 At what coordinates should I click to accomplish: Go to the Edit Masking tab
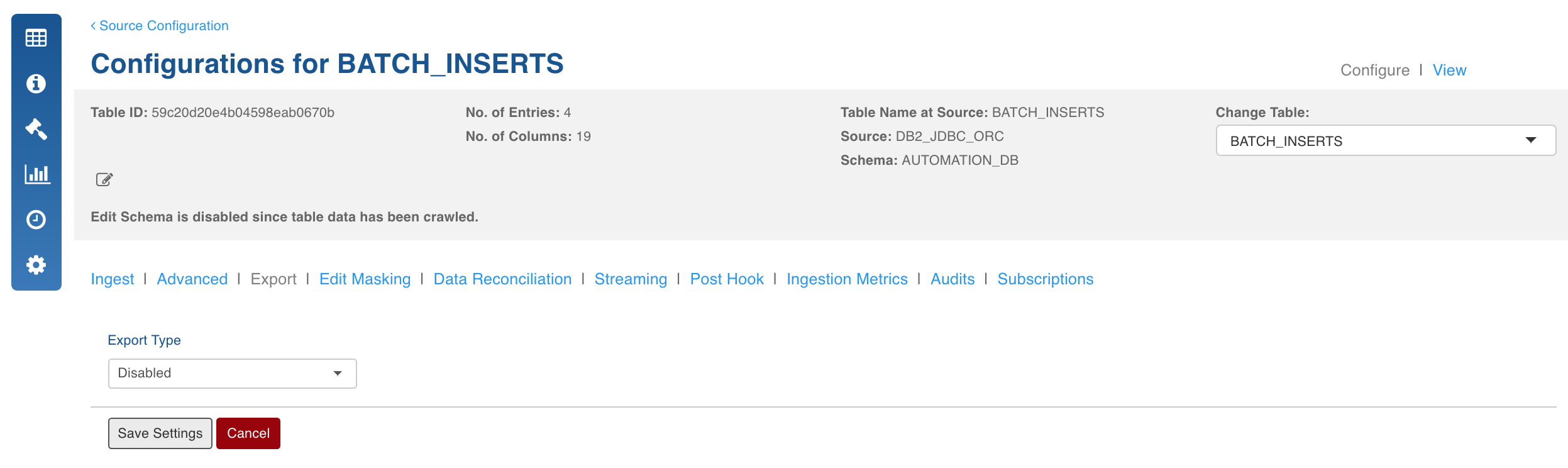(365, 279)
